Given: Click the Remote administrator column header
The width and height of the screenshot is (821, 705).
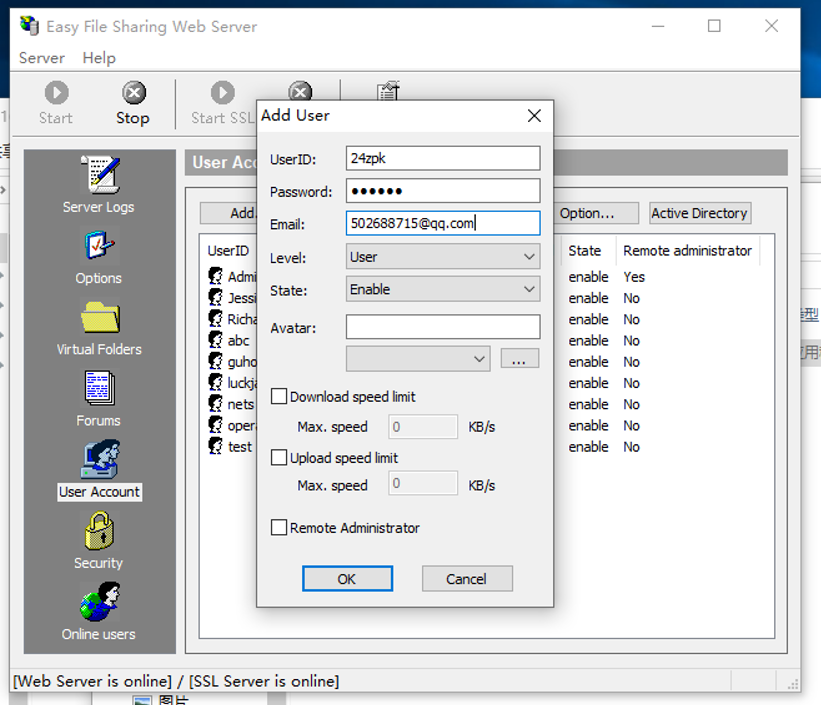Looking at the screenshot, I should [687, 250].
